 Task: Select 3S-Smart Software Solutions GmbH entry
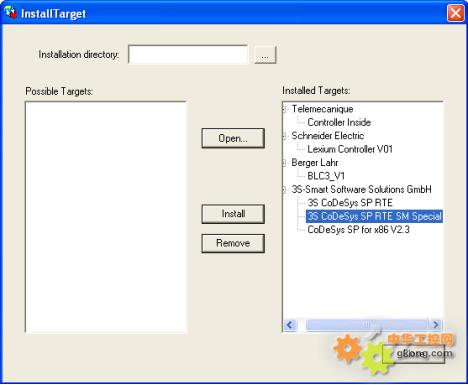coord(361,189)
